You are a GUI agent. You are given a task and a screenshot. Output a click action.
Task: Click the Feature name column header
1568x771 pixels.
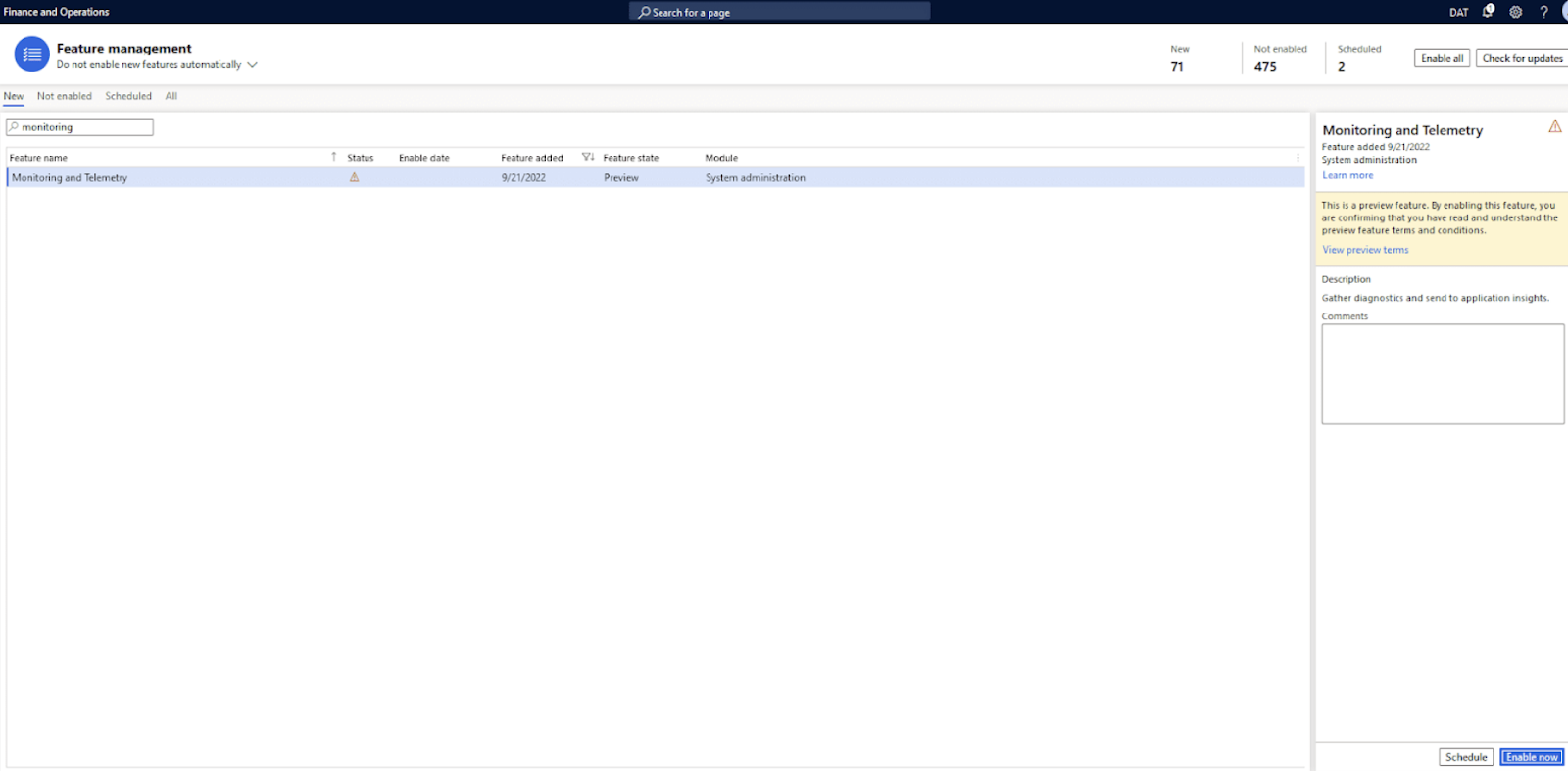(x=39, y=158)
